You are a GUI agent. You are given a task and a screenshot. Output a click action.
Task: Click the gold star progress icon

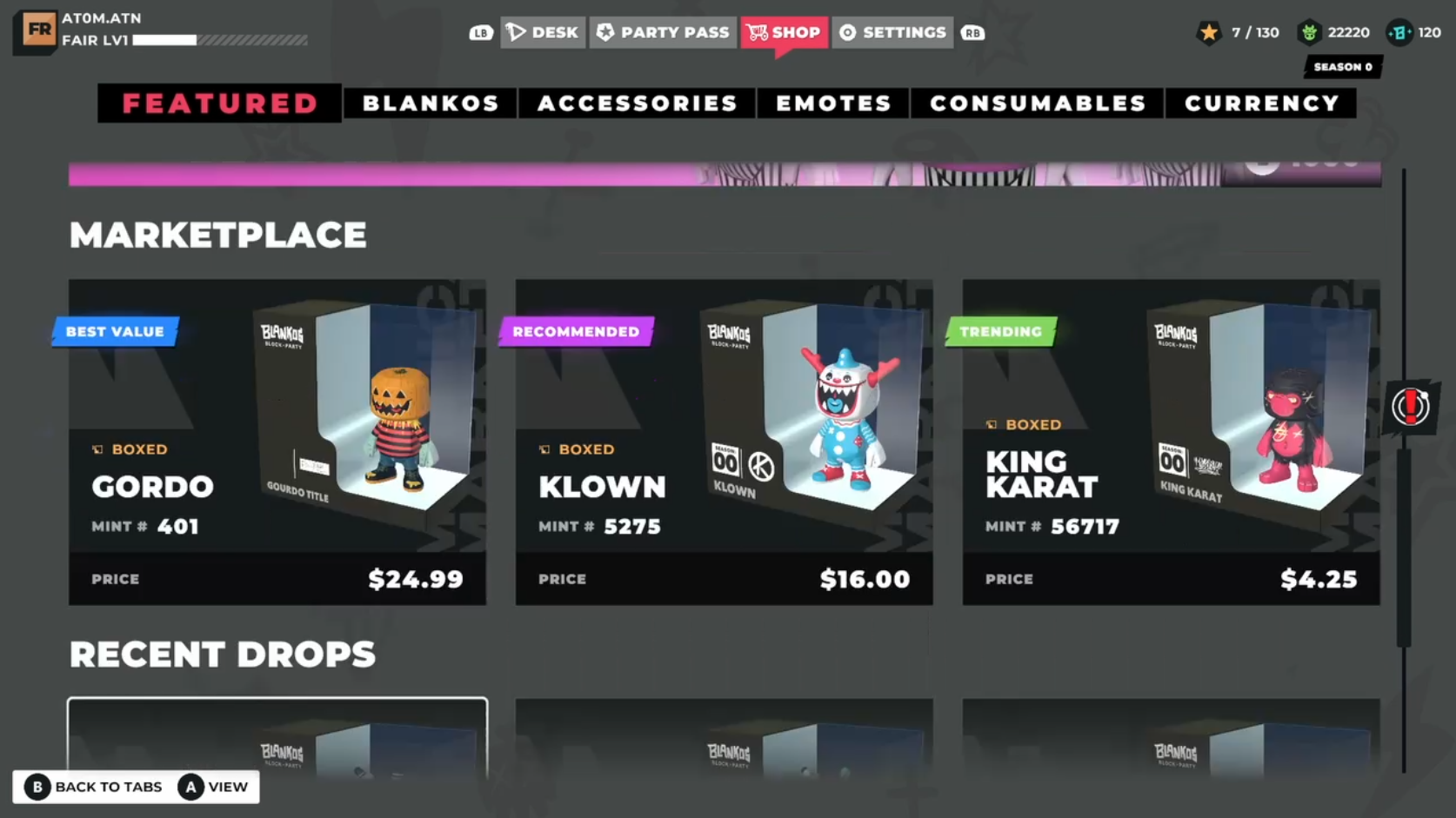pyautogui.click(x=1209, y=33)
